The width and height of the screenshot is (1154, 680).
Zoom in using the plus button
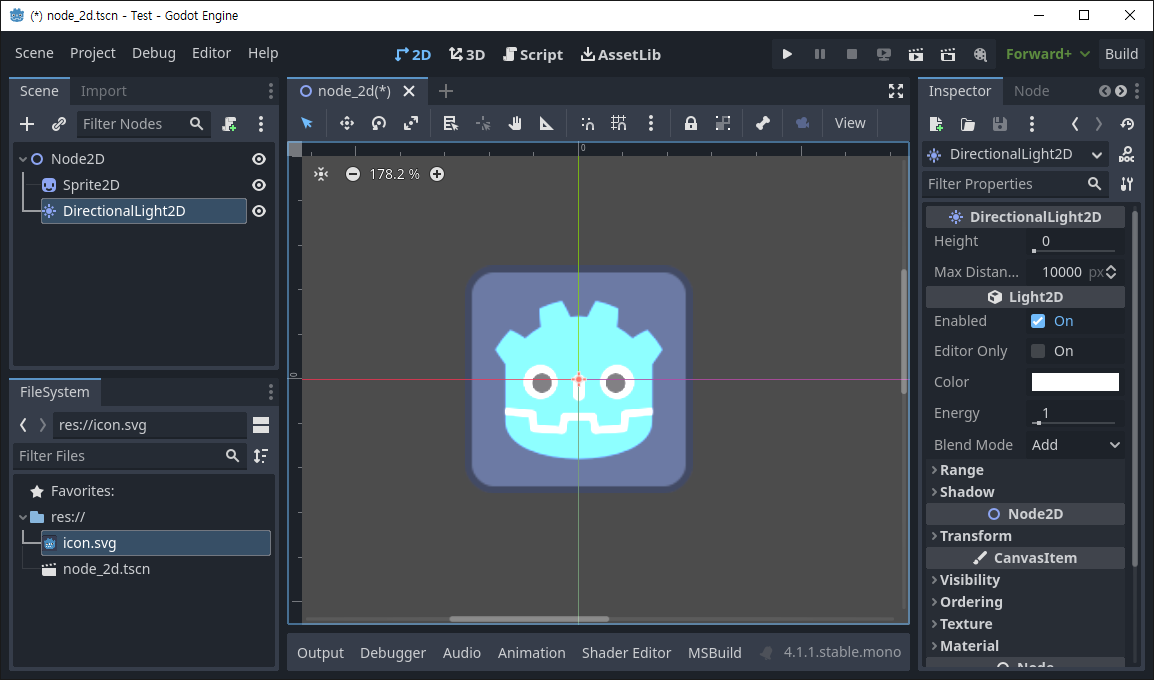click(x=437, y=174)
